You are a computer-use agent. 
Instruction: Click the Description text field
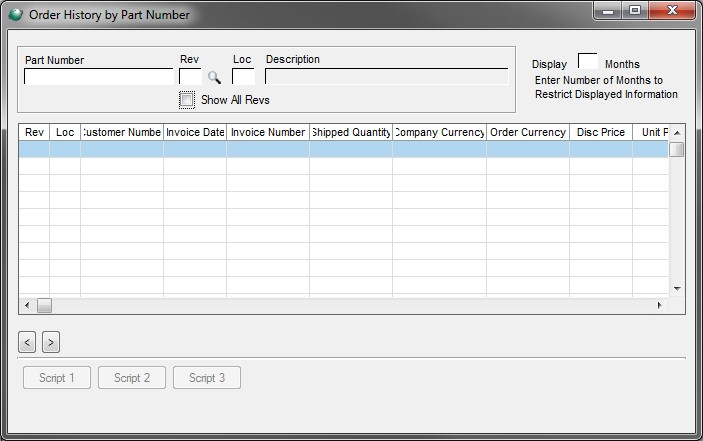point(387,77)
